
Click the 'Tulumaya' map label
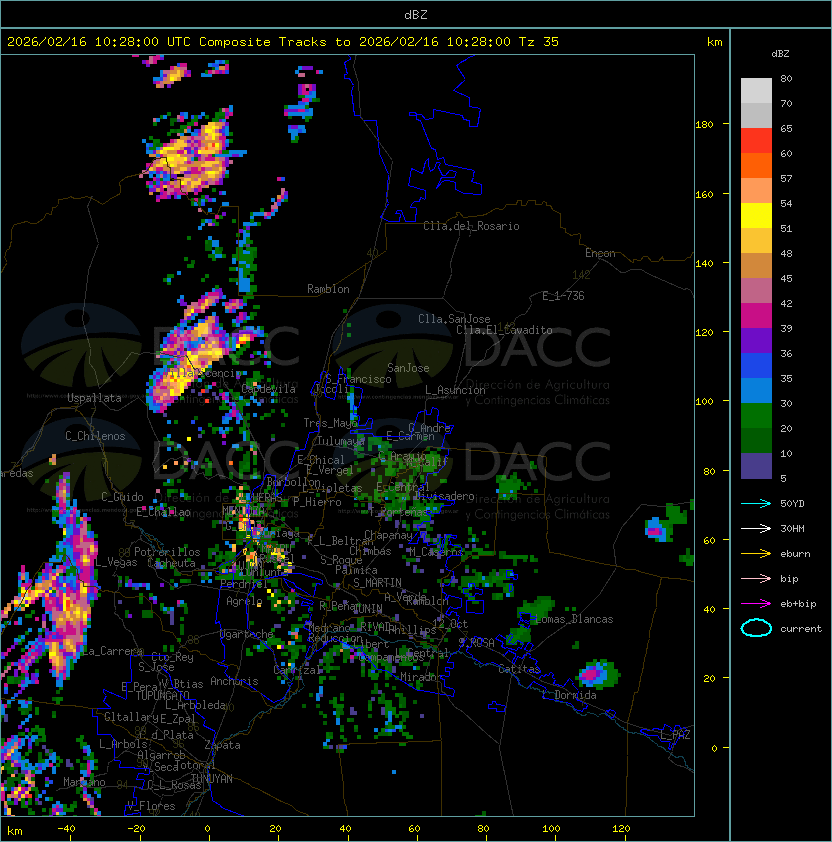tap(341, 441)
